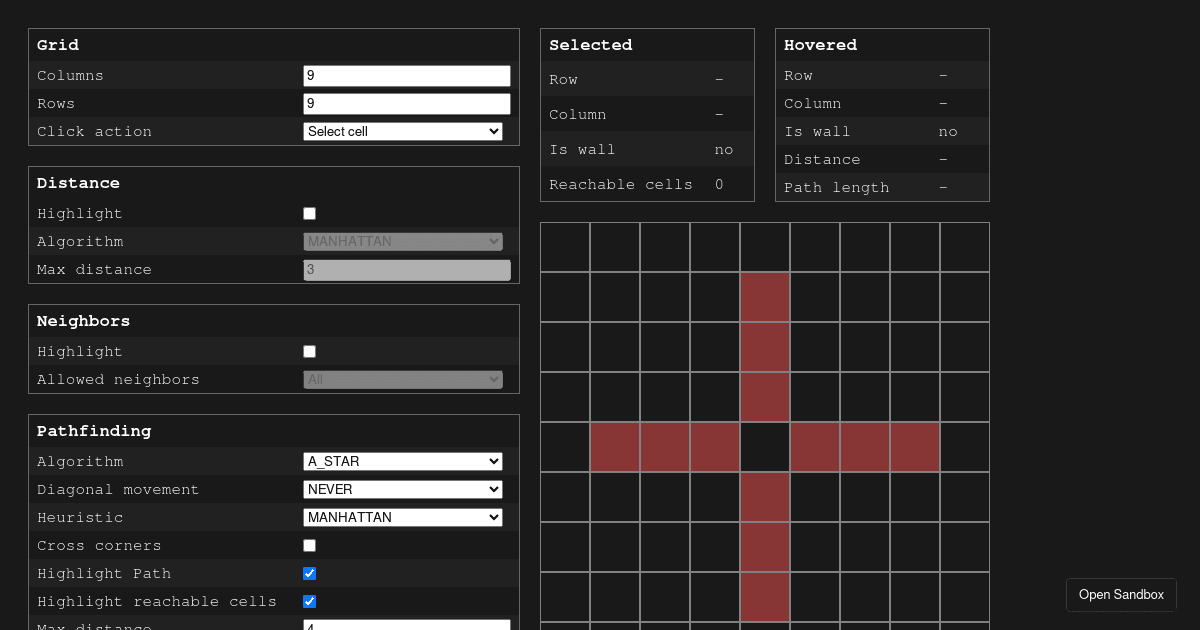Disable Highlight Path
1200x630 pixels.
coord(309,573)
